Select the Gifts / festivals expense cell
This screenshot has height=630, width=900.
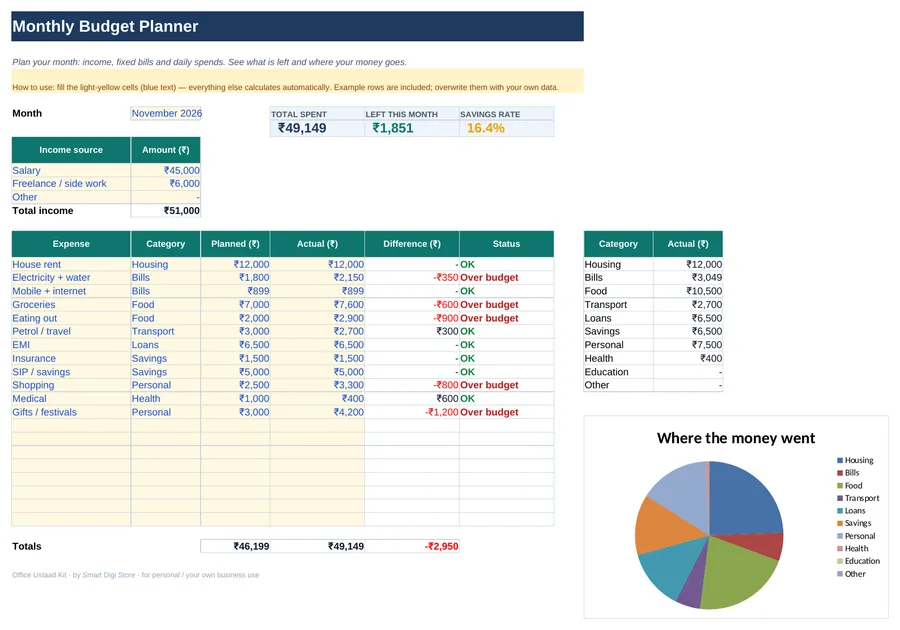point(71,412)
